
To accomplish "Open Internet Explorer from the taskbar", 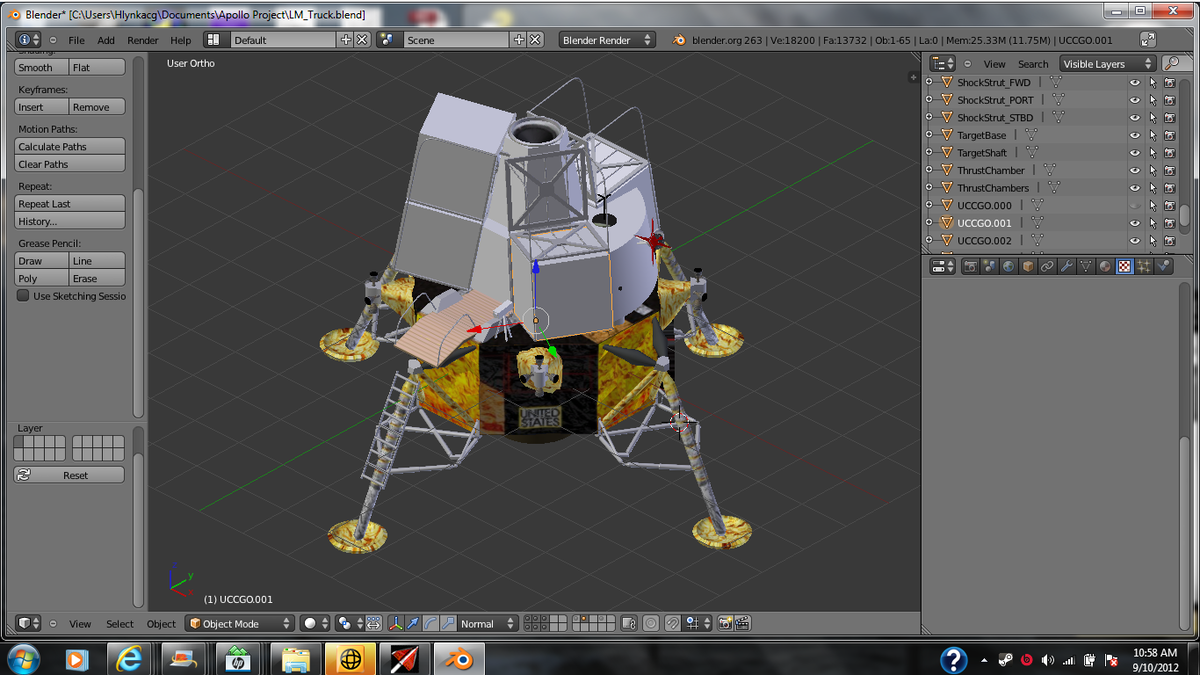I will pyautogui.click(x=130, y=659).
